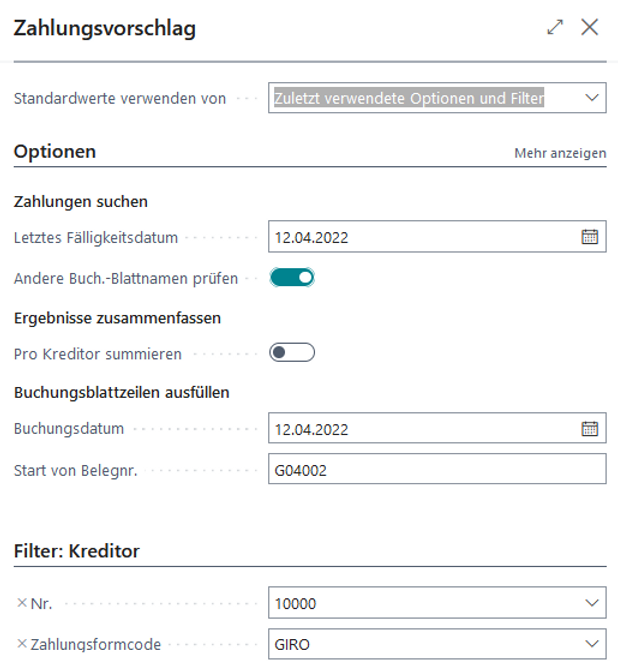This screenshot has width=618, height=665.
Task: Click the Letztes Fälligkeitsdatum date field
Action: point(420,237)
